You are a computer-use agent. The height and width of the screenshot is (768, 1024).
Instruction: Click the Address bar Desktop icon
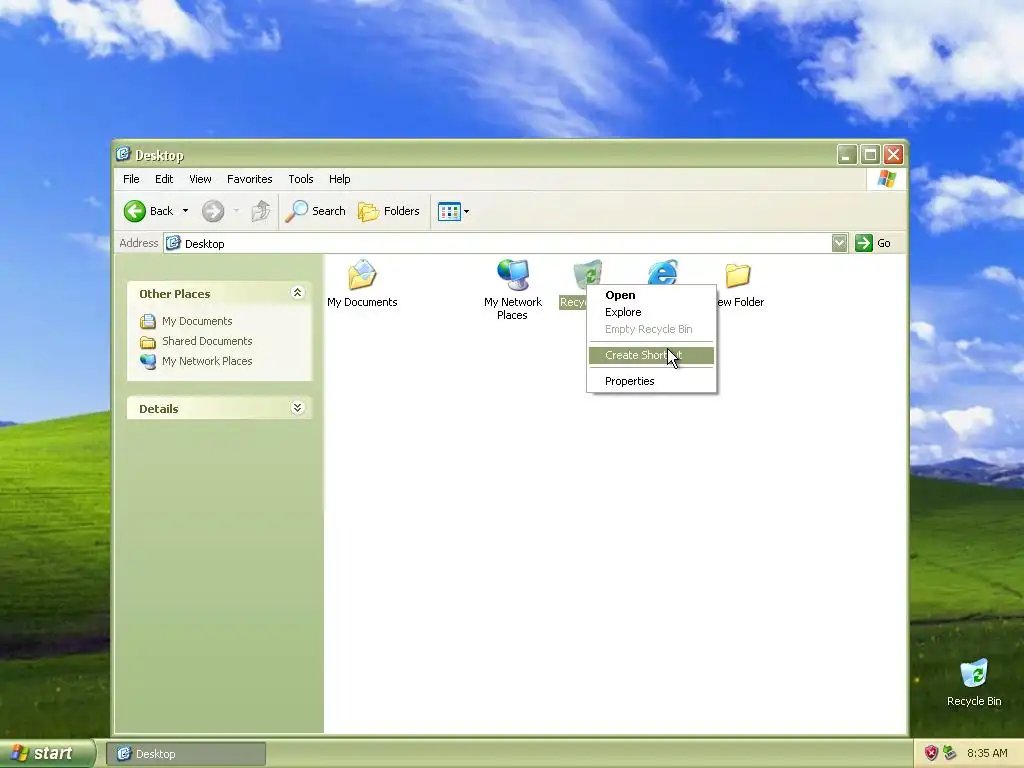[173, 243]
